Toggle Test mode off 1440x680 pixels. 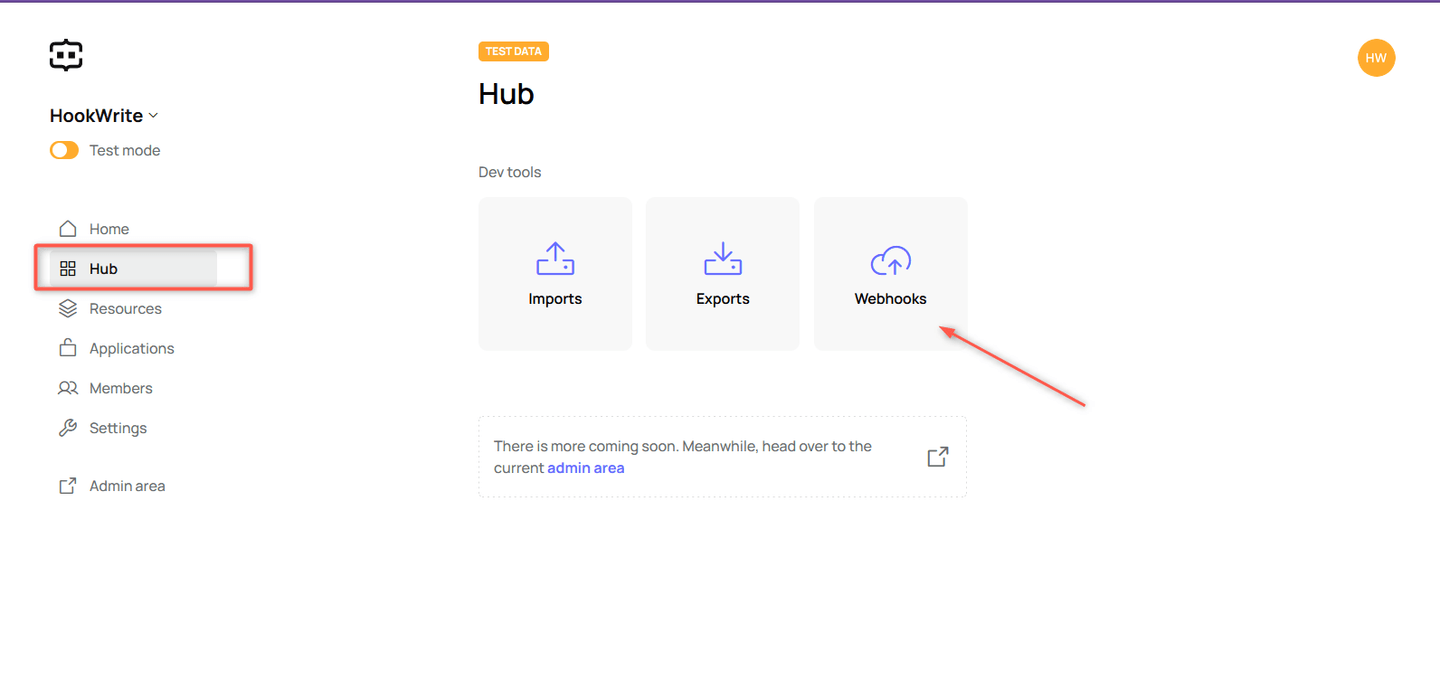[x=64, y=149]
